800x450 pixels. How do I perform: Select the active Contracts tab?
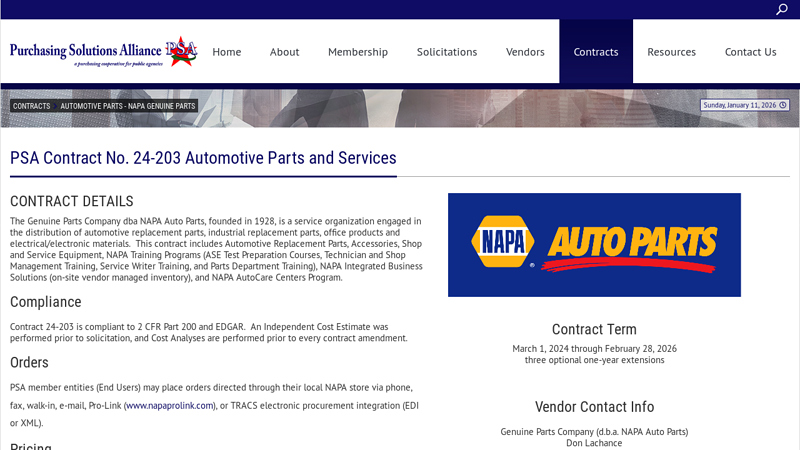tap(596, 52)
